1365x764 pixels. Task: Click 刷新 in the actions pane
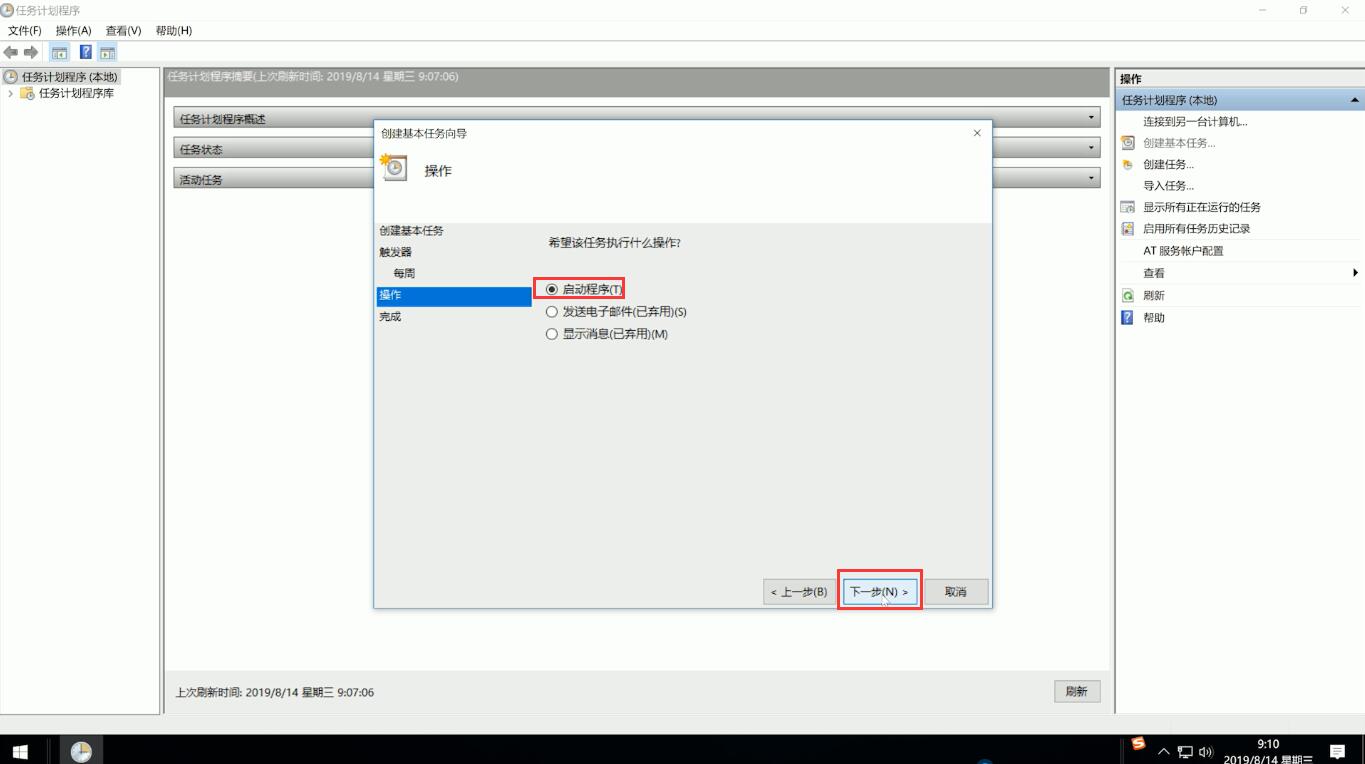pos(1153,296)
